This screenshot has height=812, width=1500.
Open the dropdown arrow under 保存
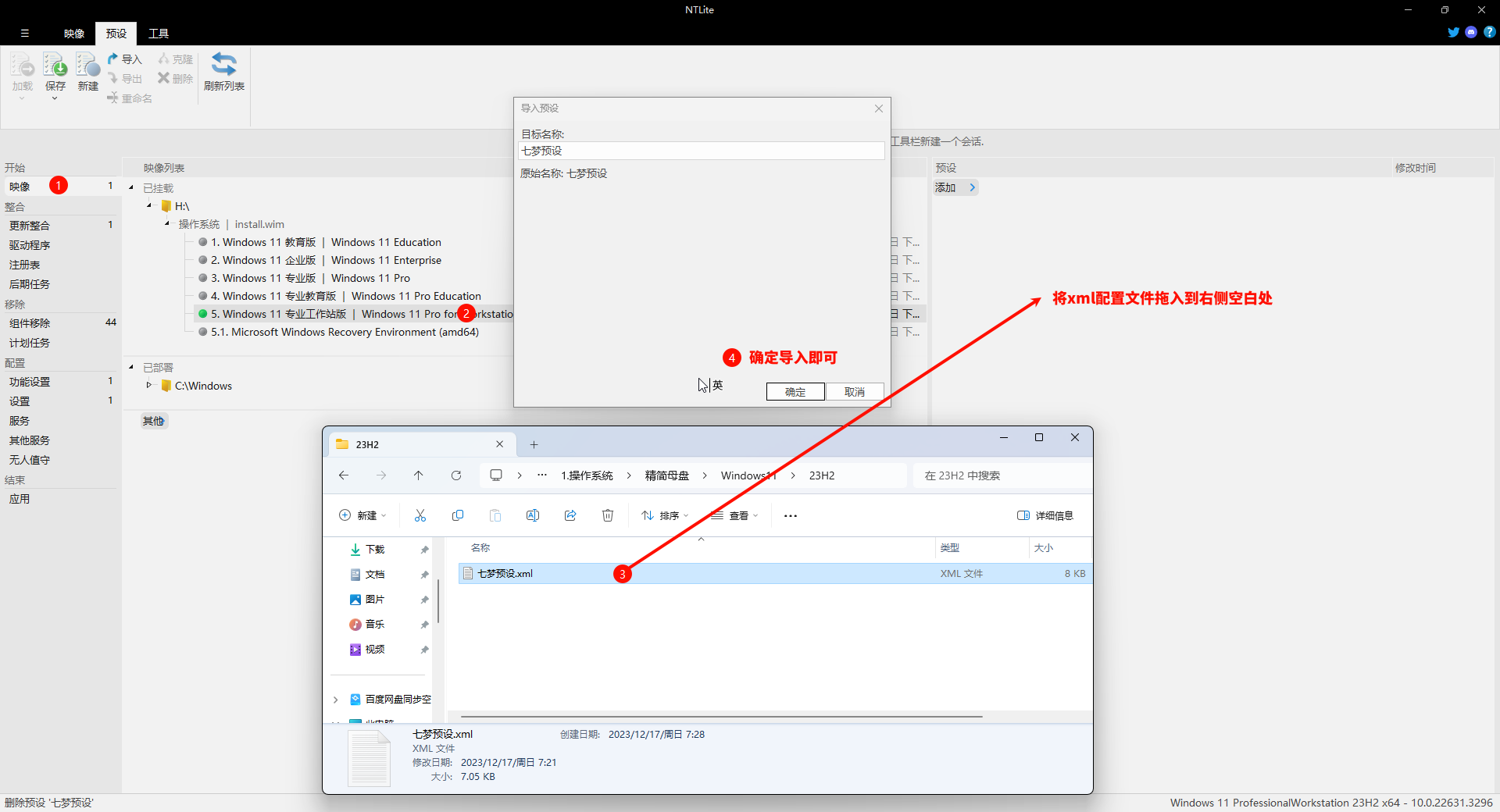(x=55, y=98)
